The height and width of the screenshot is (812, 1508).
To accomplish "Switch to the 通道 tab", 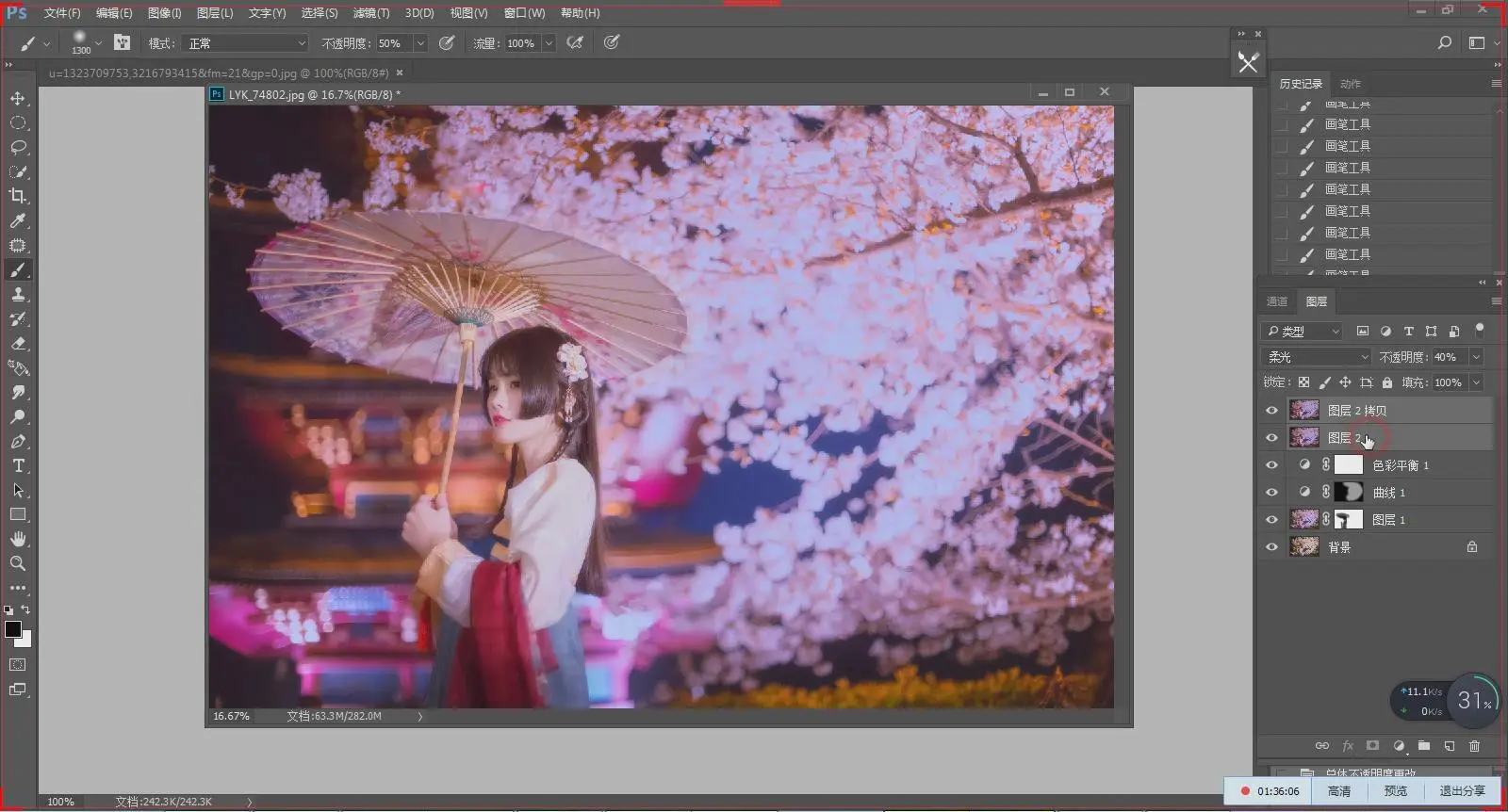I will (x=1277, y=301).
